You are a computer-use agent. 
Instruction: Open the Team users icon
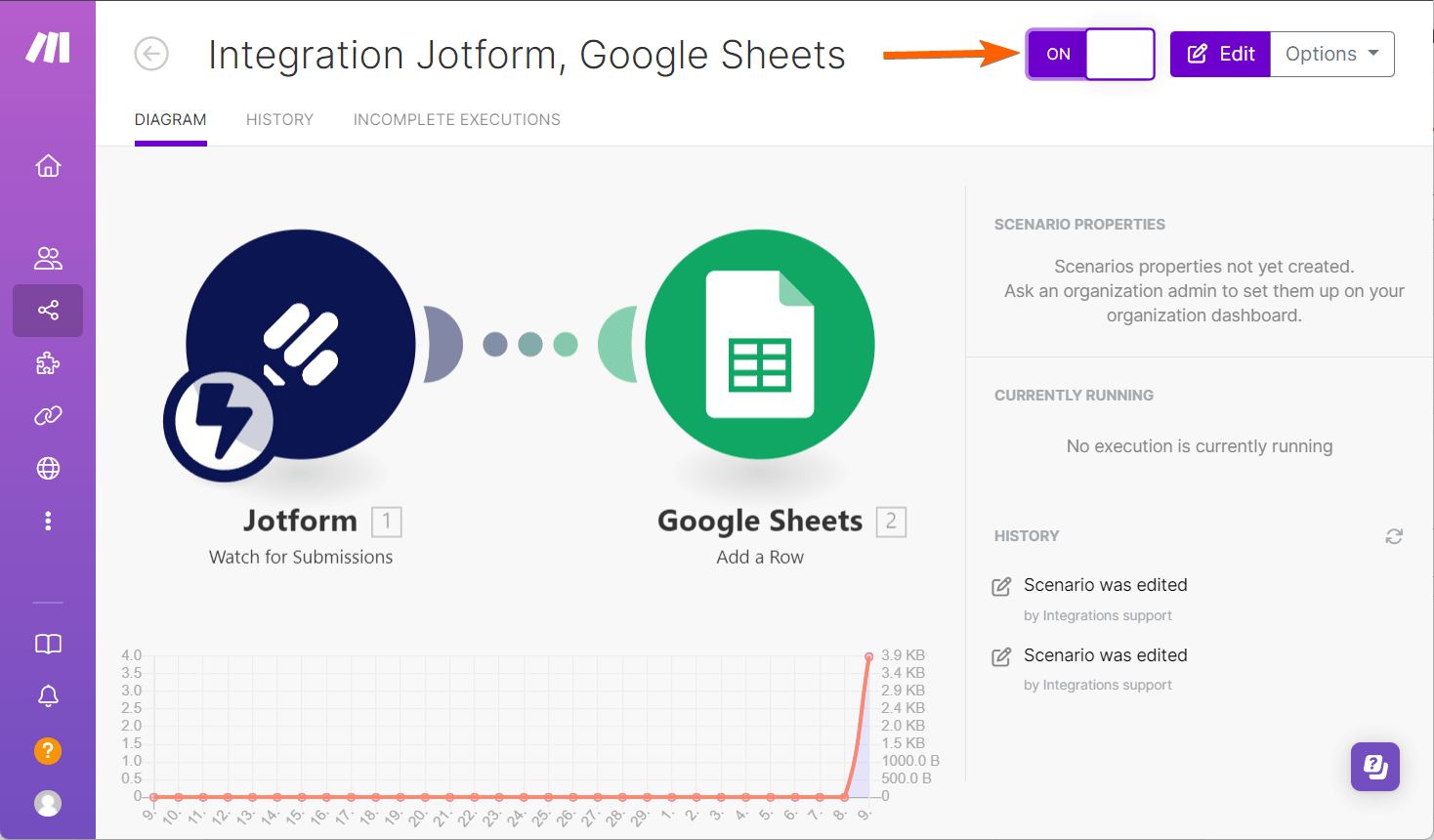coord(48,258)
